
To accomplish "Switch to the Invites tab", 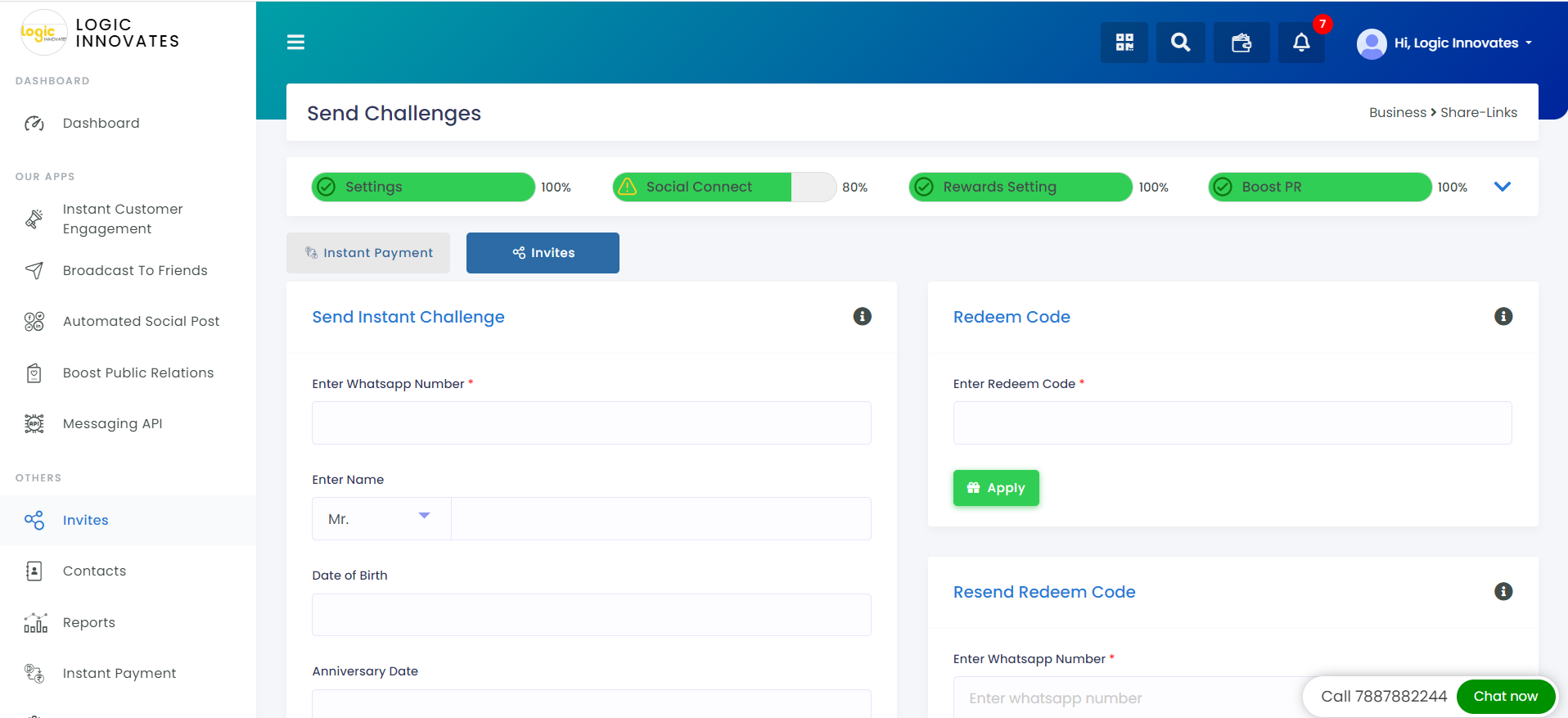I will (543, 253).
